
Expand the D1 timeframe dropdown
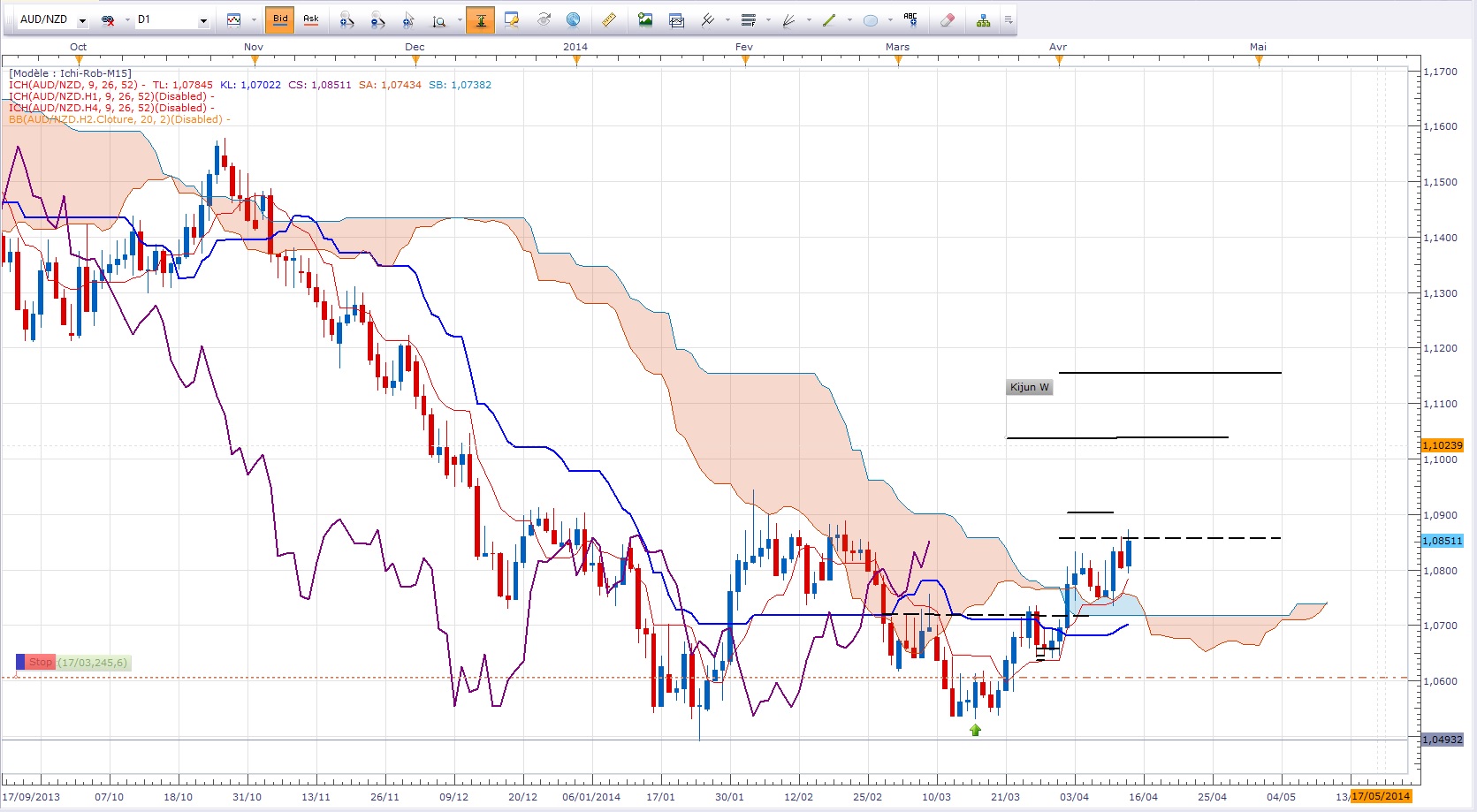pos(203,20)
